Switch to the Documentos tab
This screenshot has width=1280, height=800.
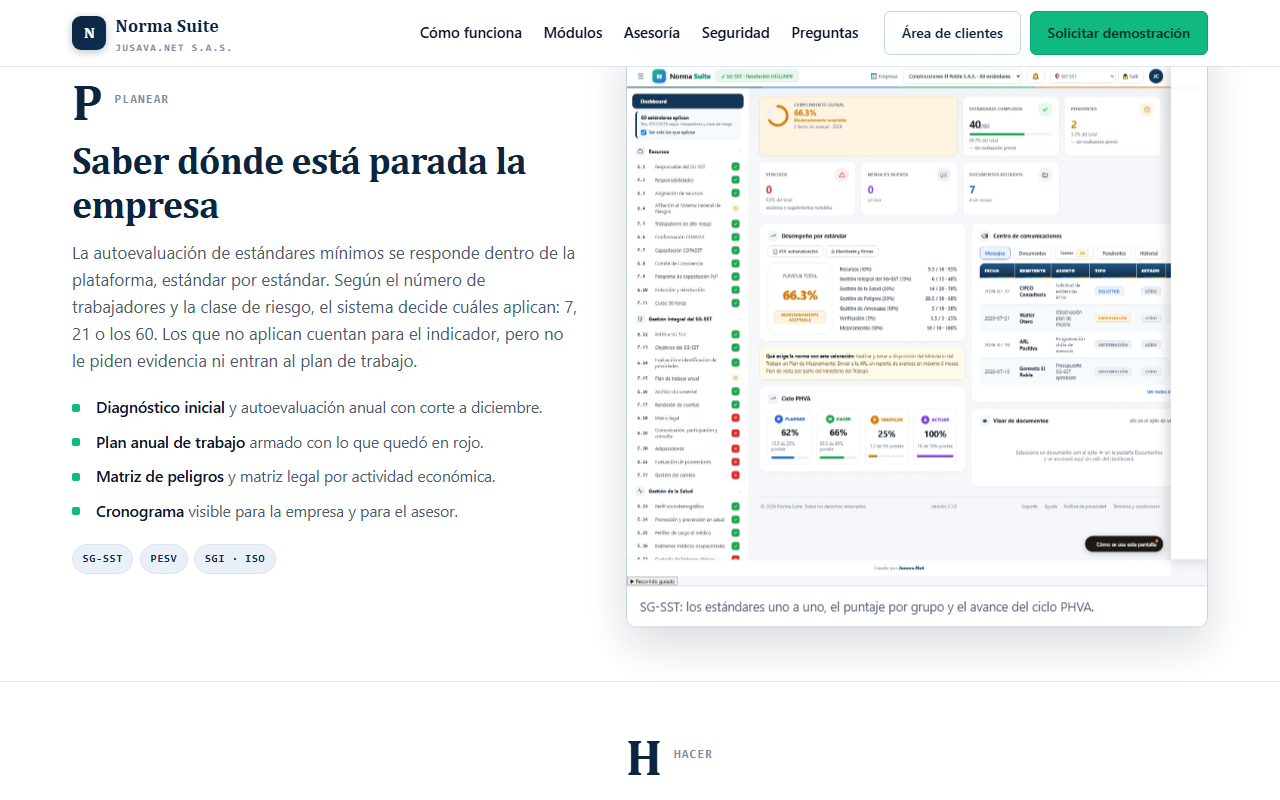point(1032,253)
